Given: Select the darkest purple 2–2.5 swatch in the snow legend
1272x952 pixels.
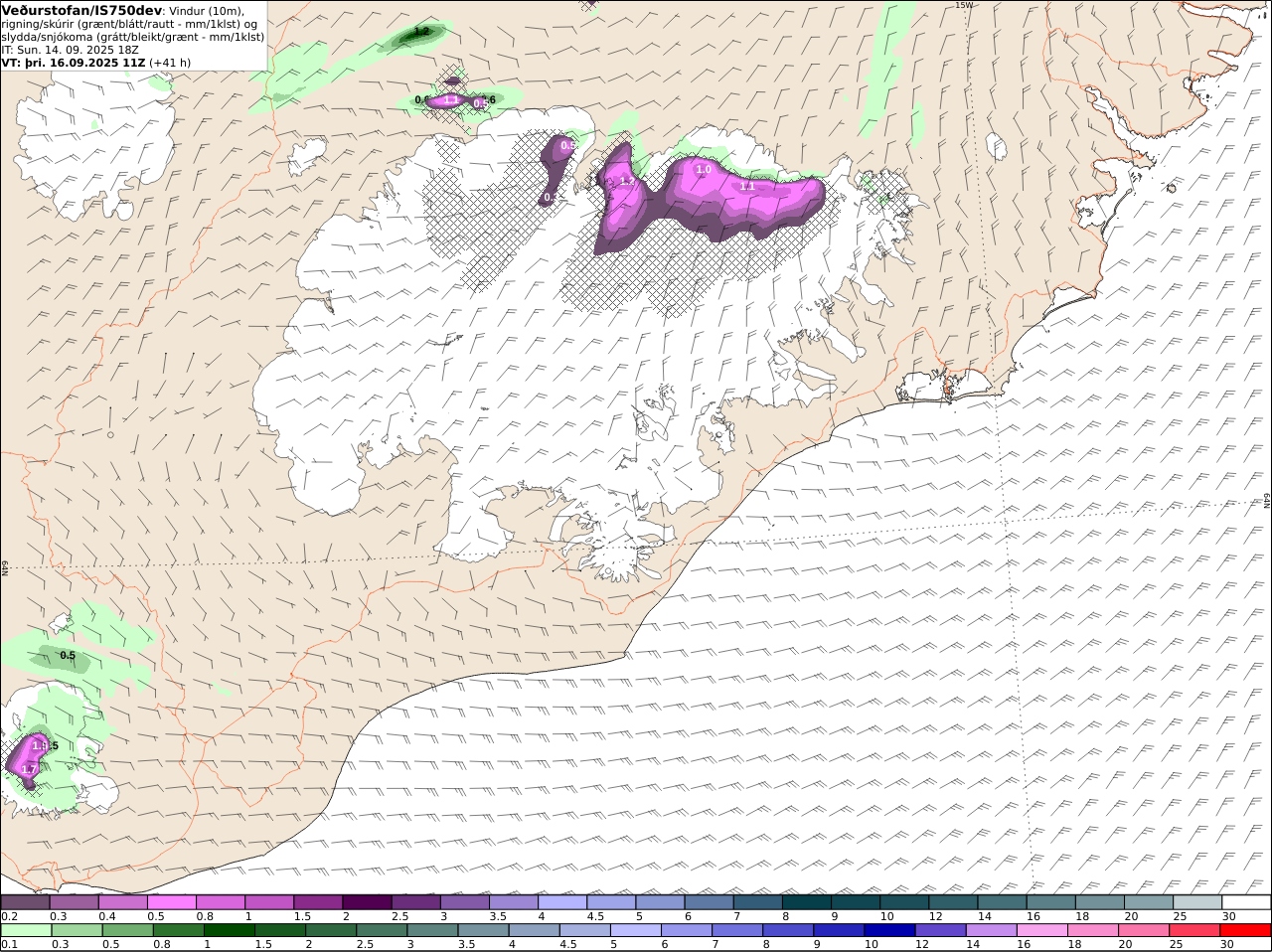Looking at the screenshot, I should [368, 902].
